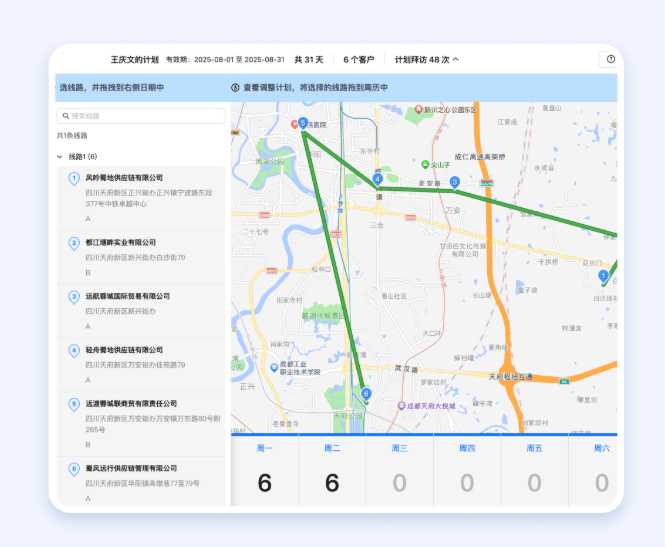Image resolution: width=665 pixels, height=547 pixels.
Task: Click list pin icon number 3
Action: click(x=74, y=297)
